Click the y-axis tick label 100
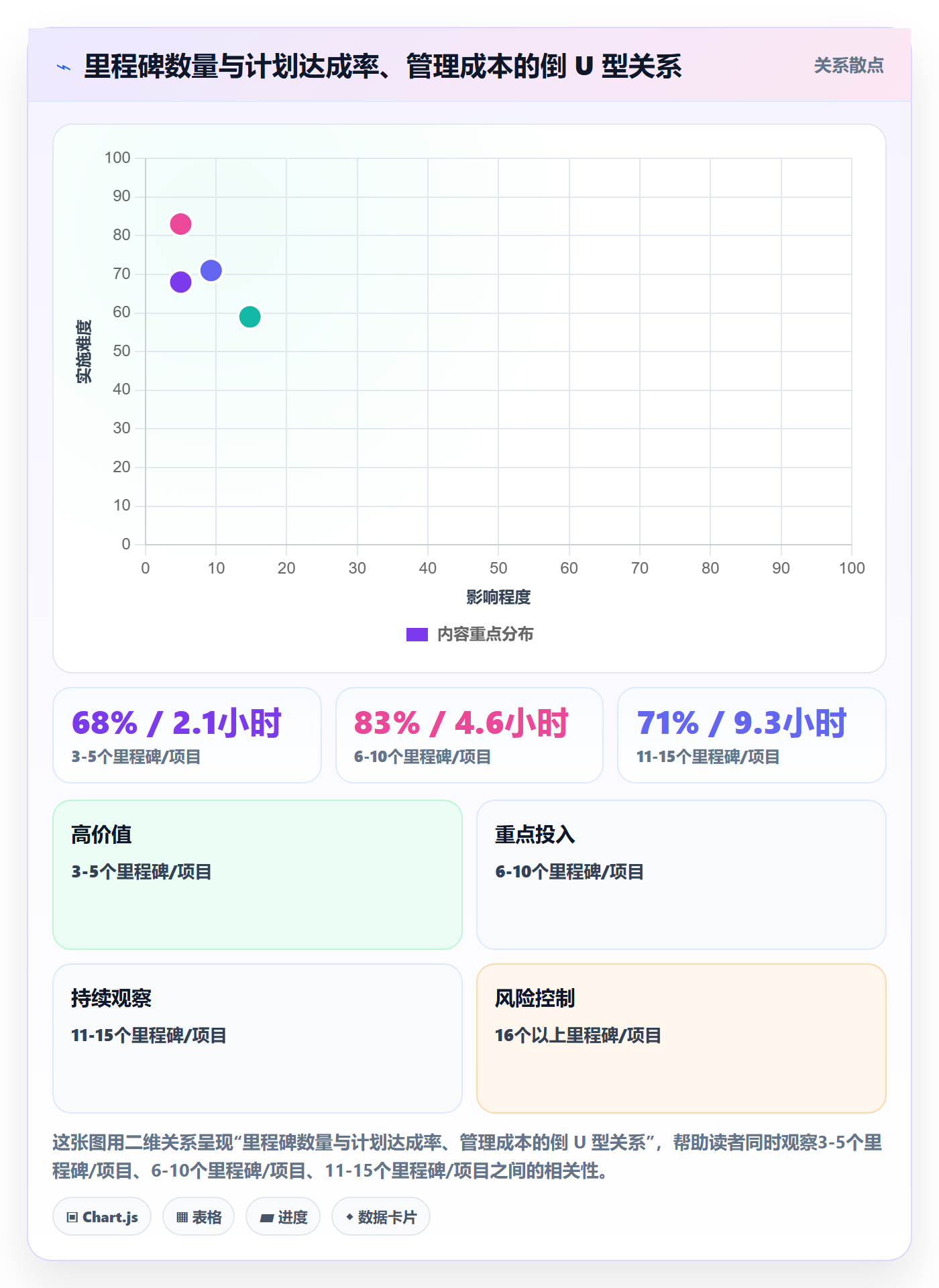Screen dimensions: 939x1288 (117, 158)
